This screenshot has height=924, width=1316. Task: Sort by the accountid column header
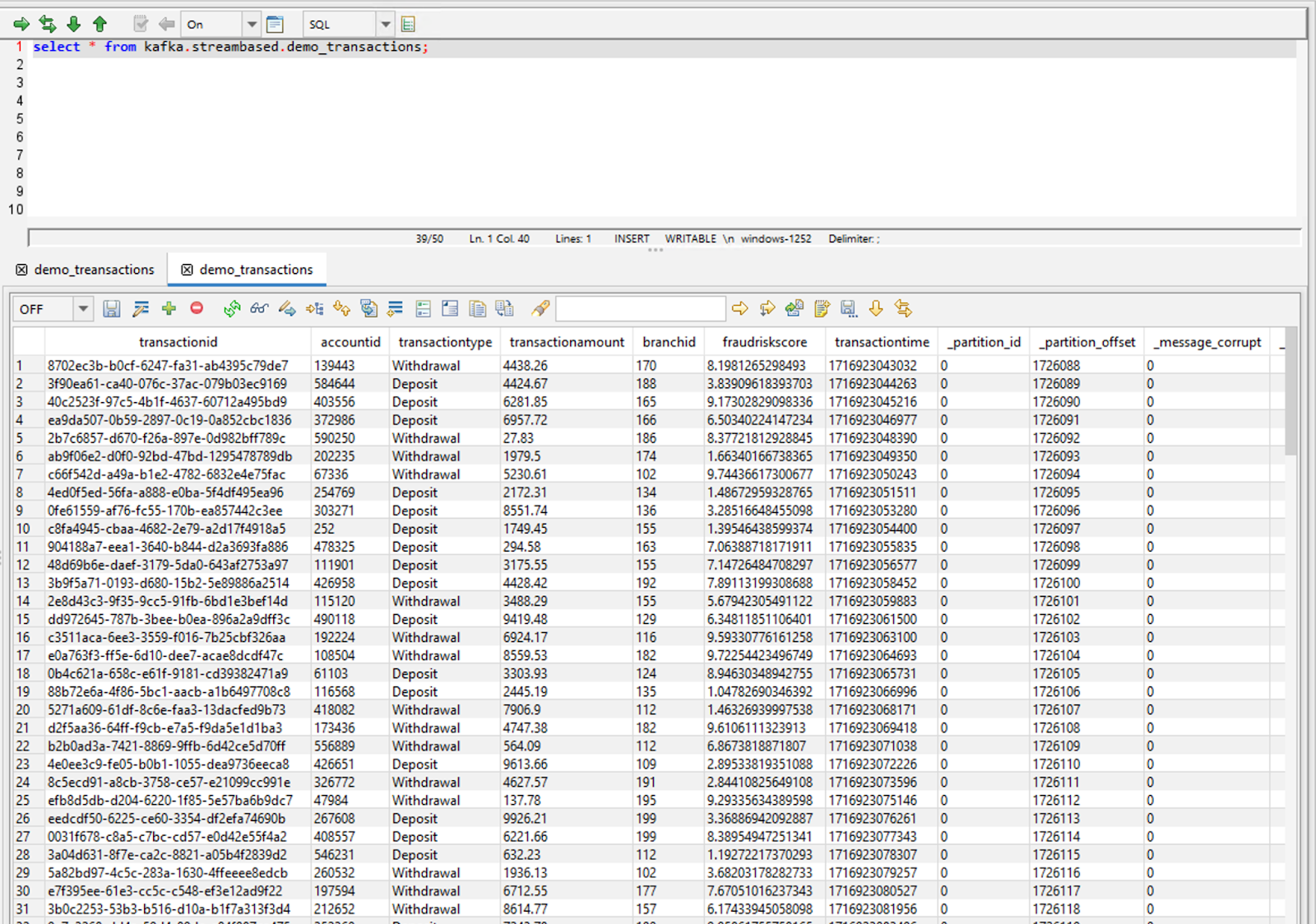point(350,342)
